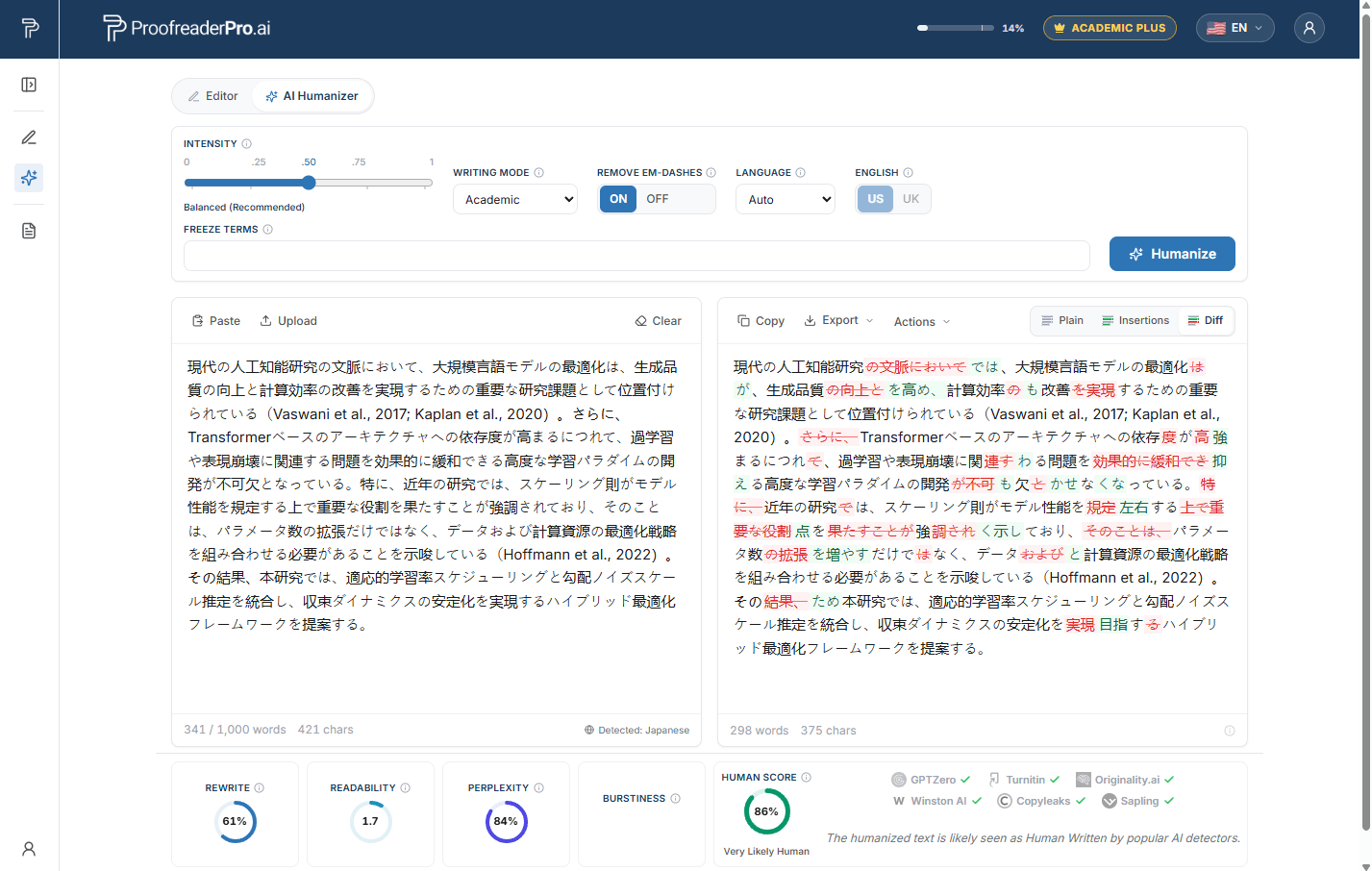Toggle the sidebar panel icon
Image resolution: width=1372 pixels, height=871 pixels.
point(29,85)
